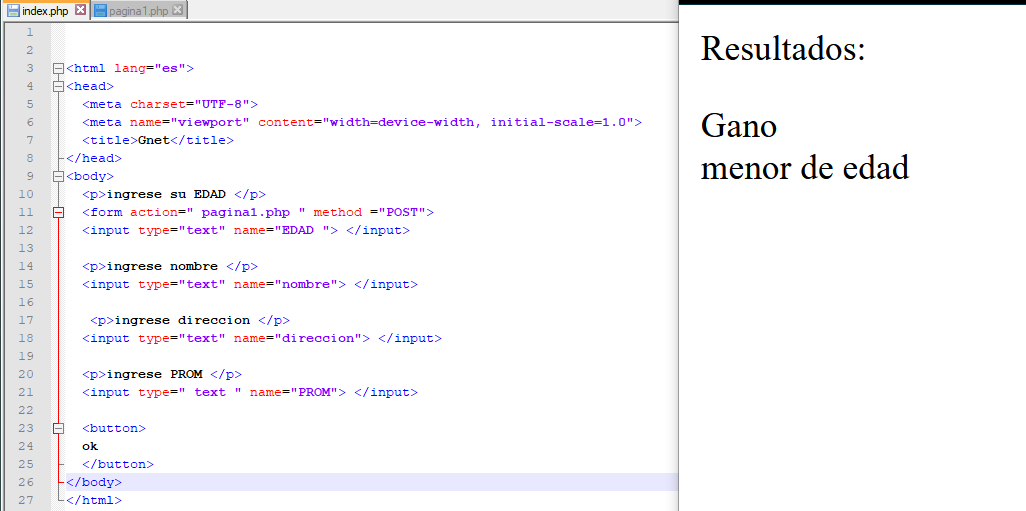Click the 'viewport' attribute value
The image size is (1026, 511).
[211, 122]
